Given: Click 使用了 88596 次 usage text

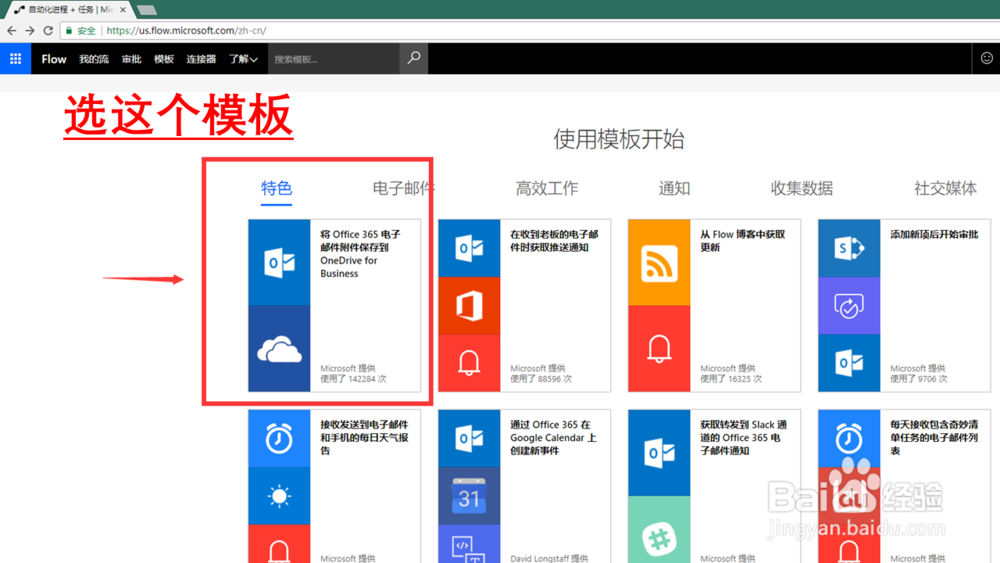Looking at the screenshot, I should tap(541, 379).
